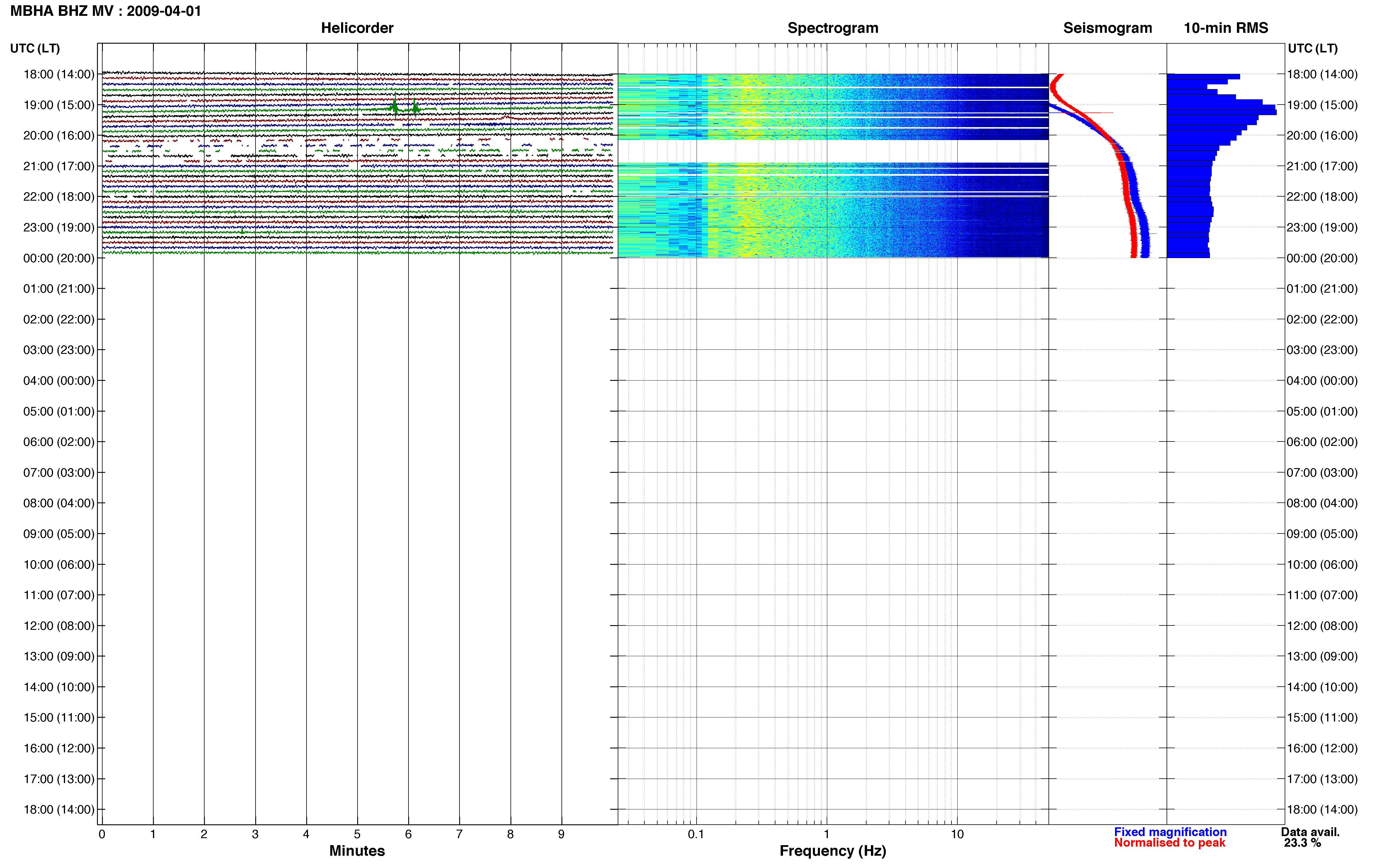Screen dimensions: 1389x868
Task: Click the 'Normalised to peak' legend text
Action: pyautogui.click(x=1170, y=843)
